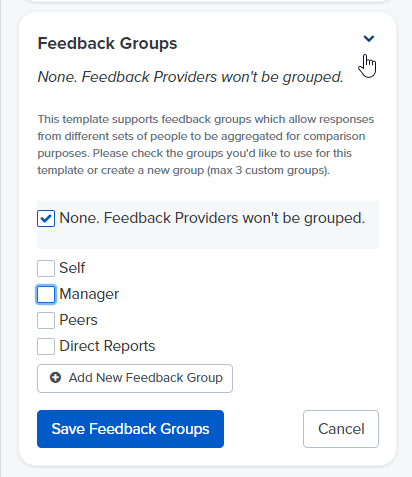Click the plus icon in Add New Feedback Group
This screenshot has width=412, height=477.
pos(55,378)
